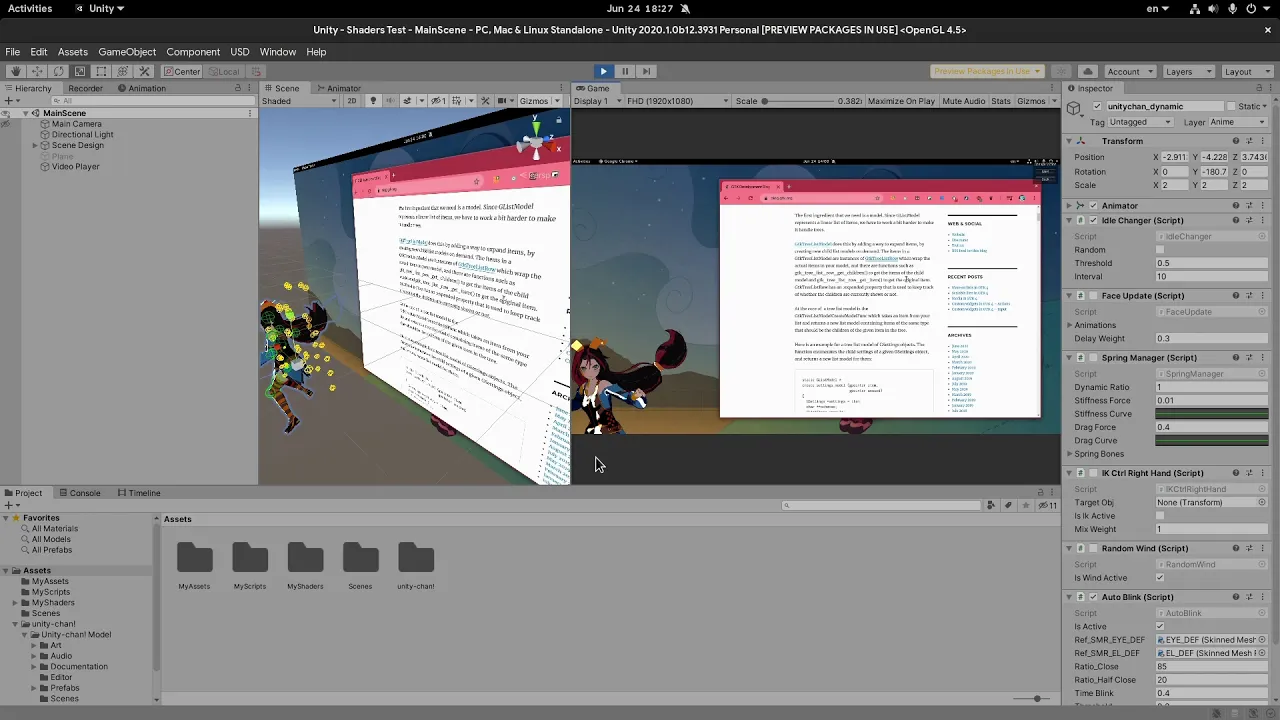Screen dimensions: 1280x720
Task: Toggle Center pivot mode button
Action: [183, 71]
